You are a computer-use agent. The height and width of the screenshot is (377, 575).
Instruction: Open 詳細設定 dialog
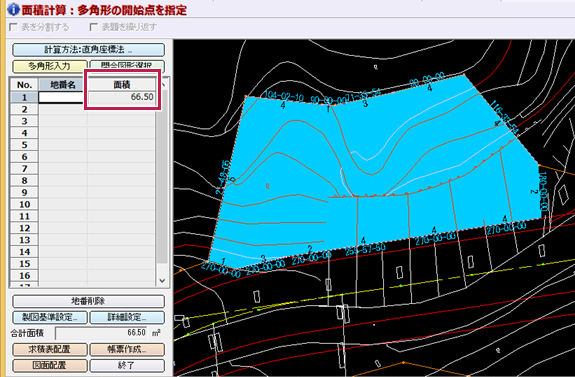[x=127, y=317]
